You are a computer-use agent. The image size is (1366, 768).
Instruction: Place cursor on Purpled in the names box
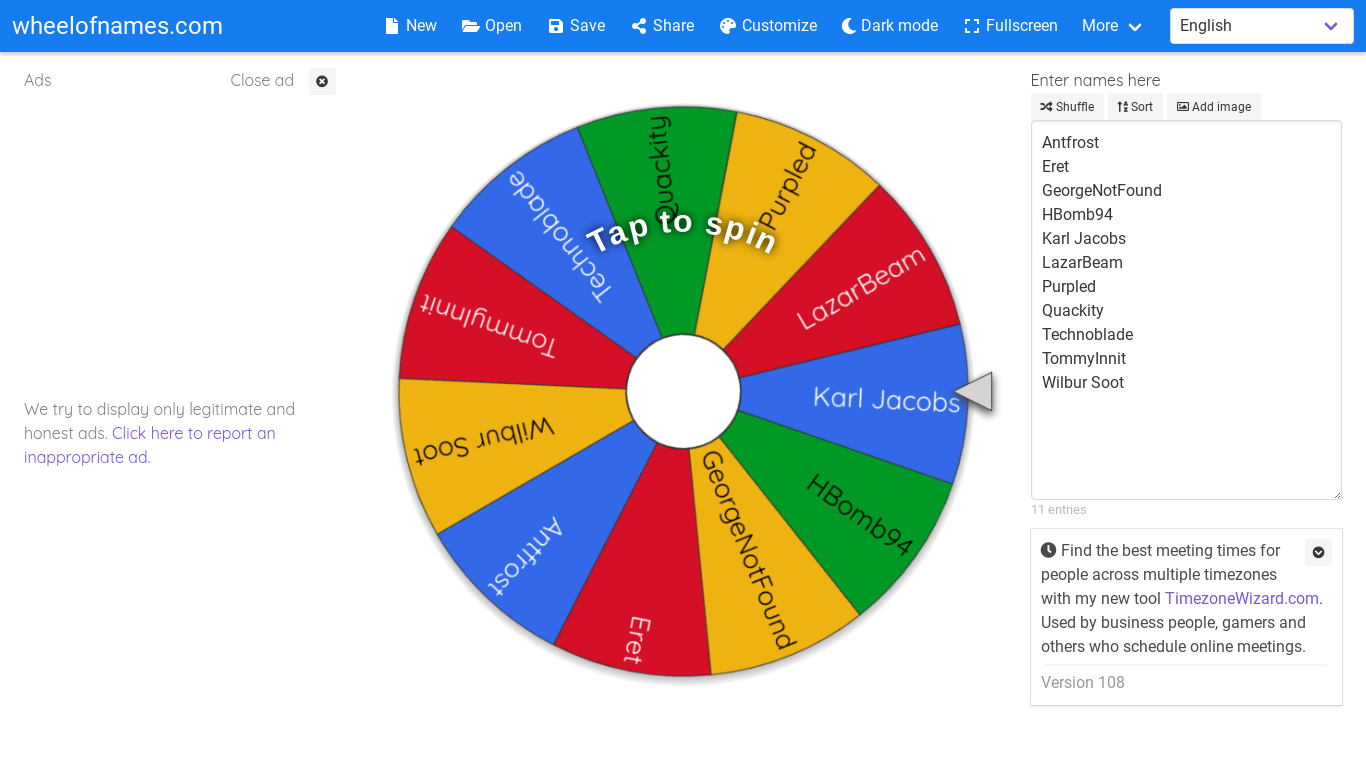pyautogui.click(x=1069, y=287)
